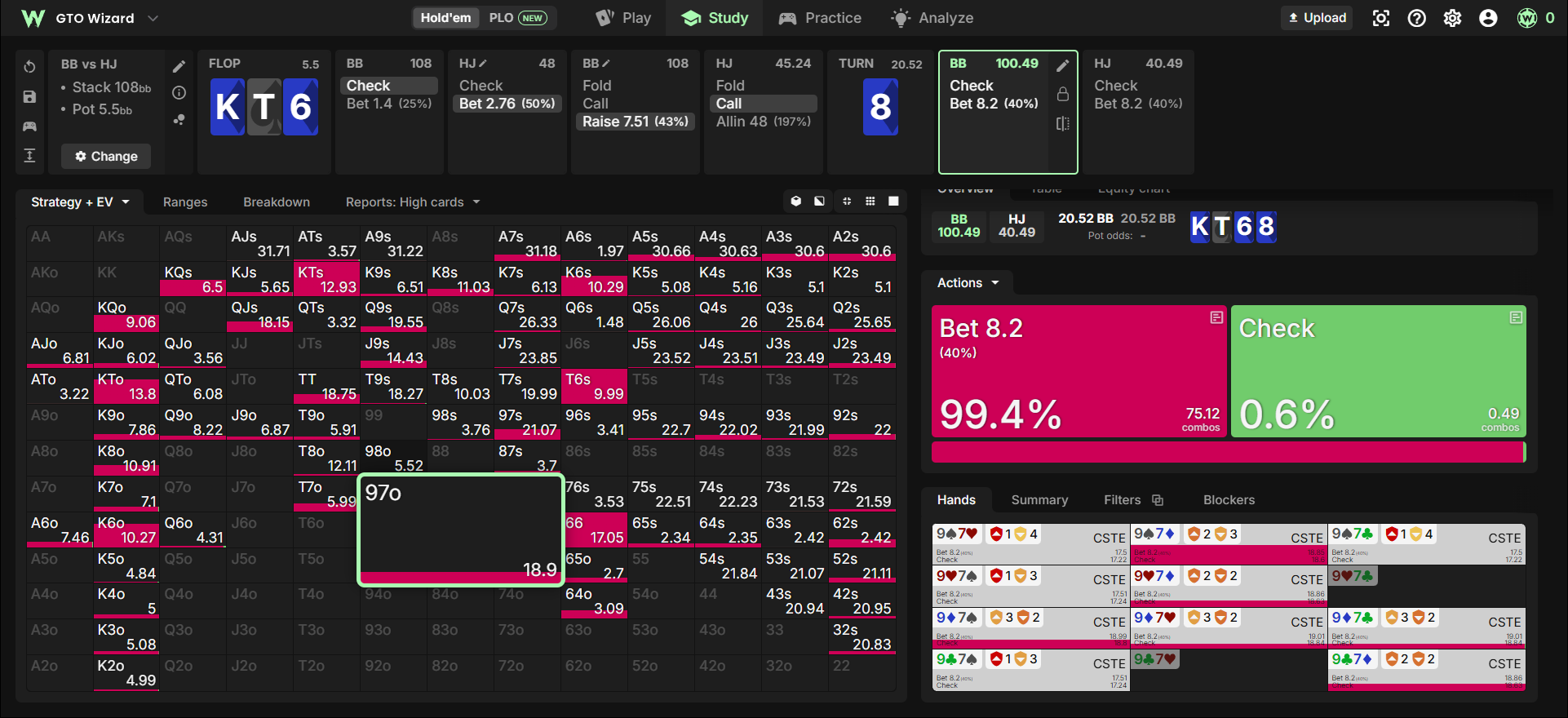This screenshot has height=718, width=1568.
Task: Click the GTO Wizard logo
Action: point(33,18)
